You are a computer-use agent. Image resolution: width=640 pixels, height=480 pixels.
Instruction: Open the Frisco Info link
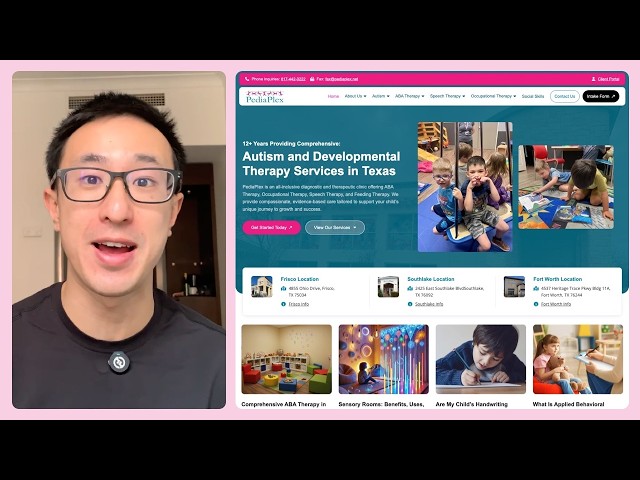[x=299, y=304]
